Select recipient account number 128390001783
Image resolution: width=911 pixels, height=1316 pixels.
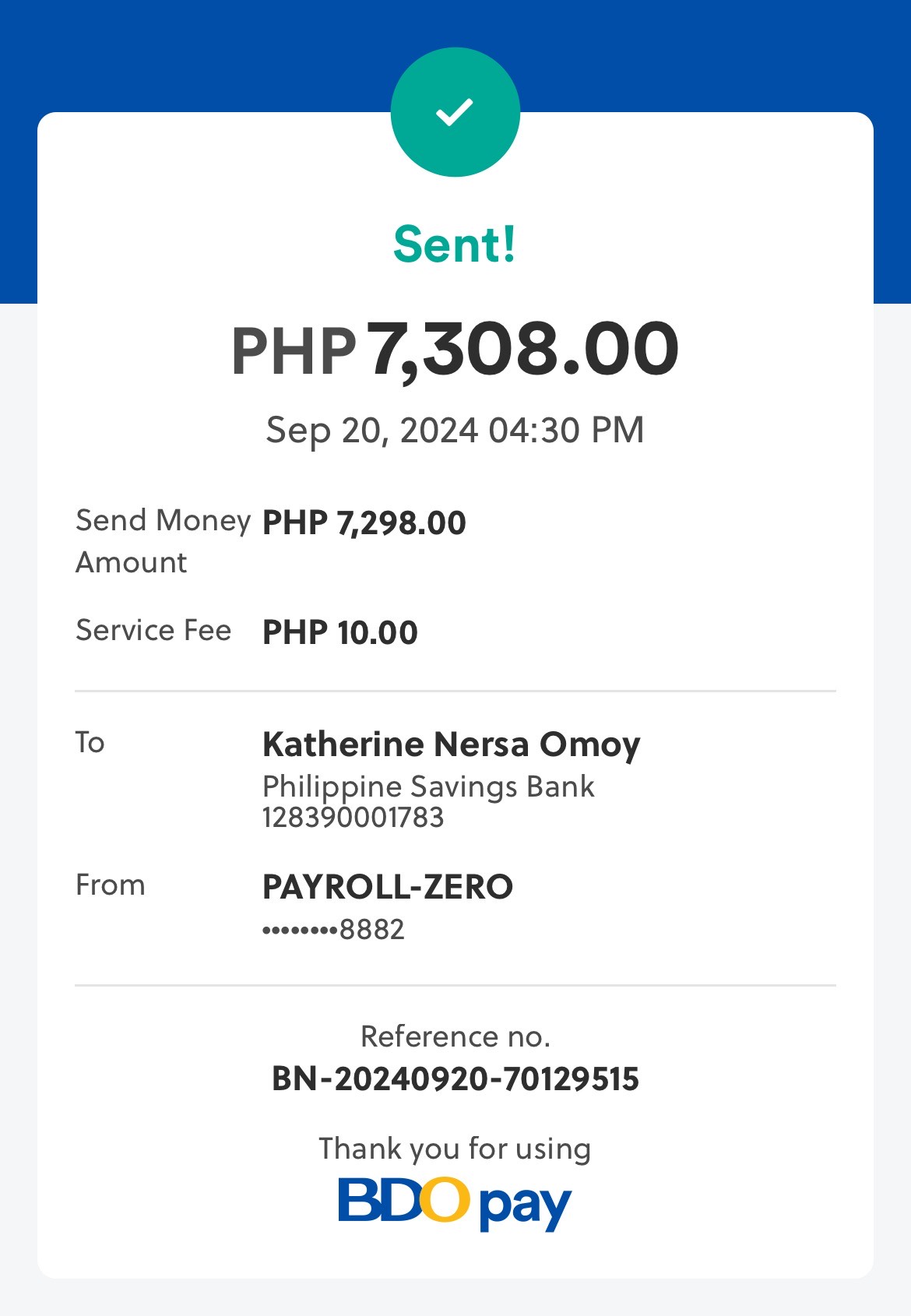(x=353, y=818)
